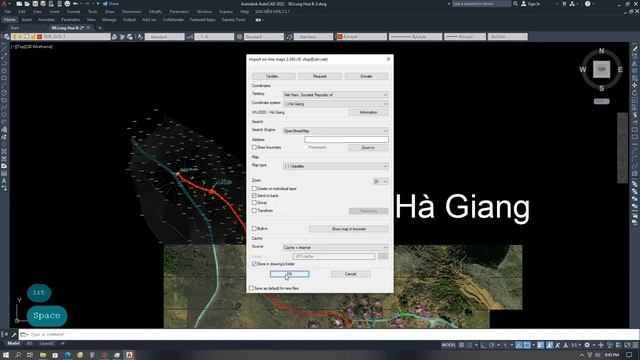This screenshot has width=640, height=360.
Task: Open the Draw menu
Action: [109, 11]
